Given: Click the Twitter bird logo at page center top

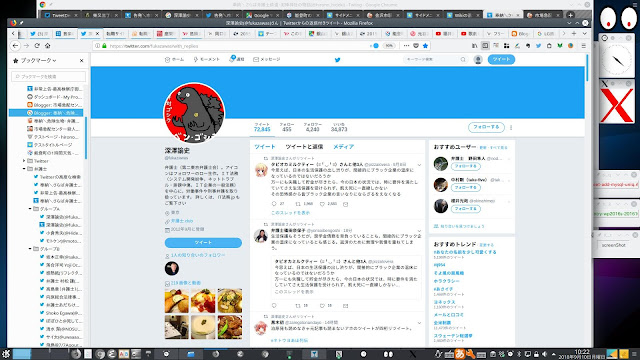Looking at the screenshot, I should point(338,60).
